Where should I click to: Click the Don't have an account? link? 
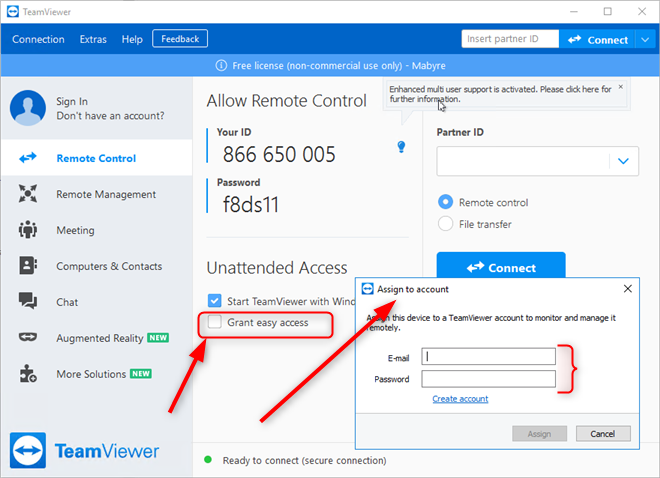click(110, 116)
